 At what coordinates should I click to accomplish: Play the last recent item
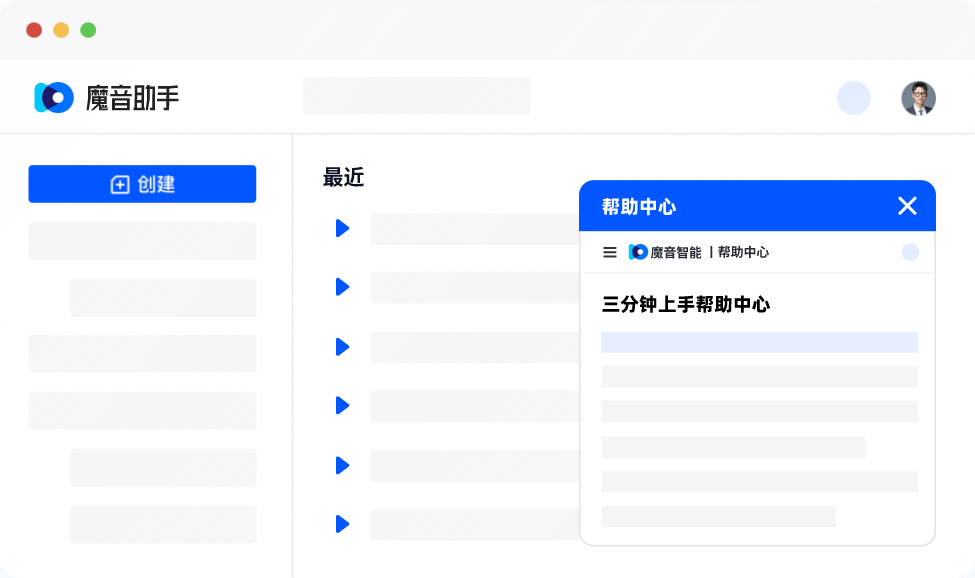click(342, 524)
